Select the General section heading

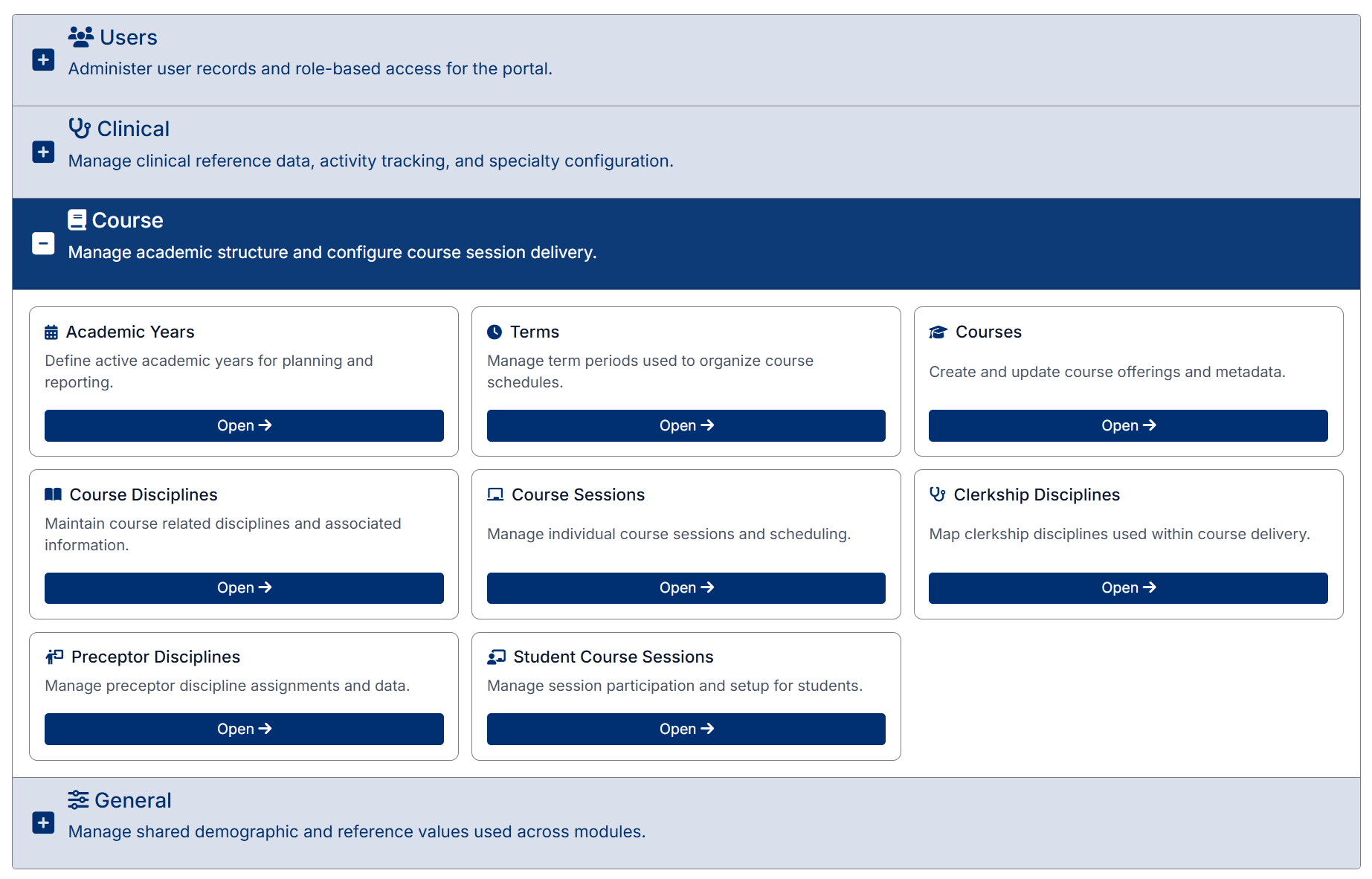click(x=133, y=800)
